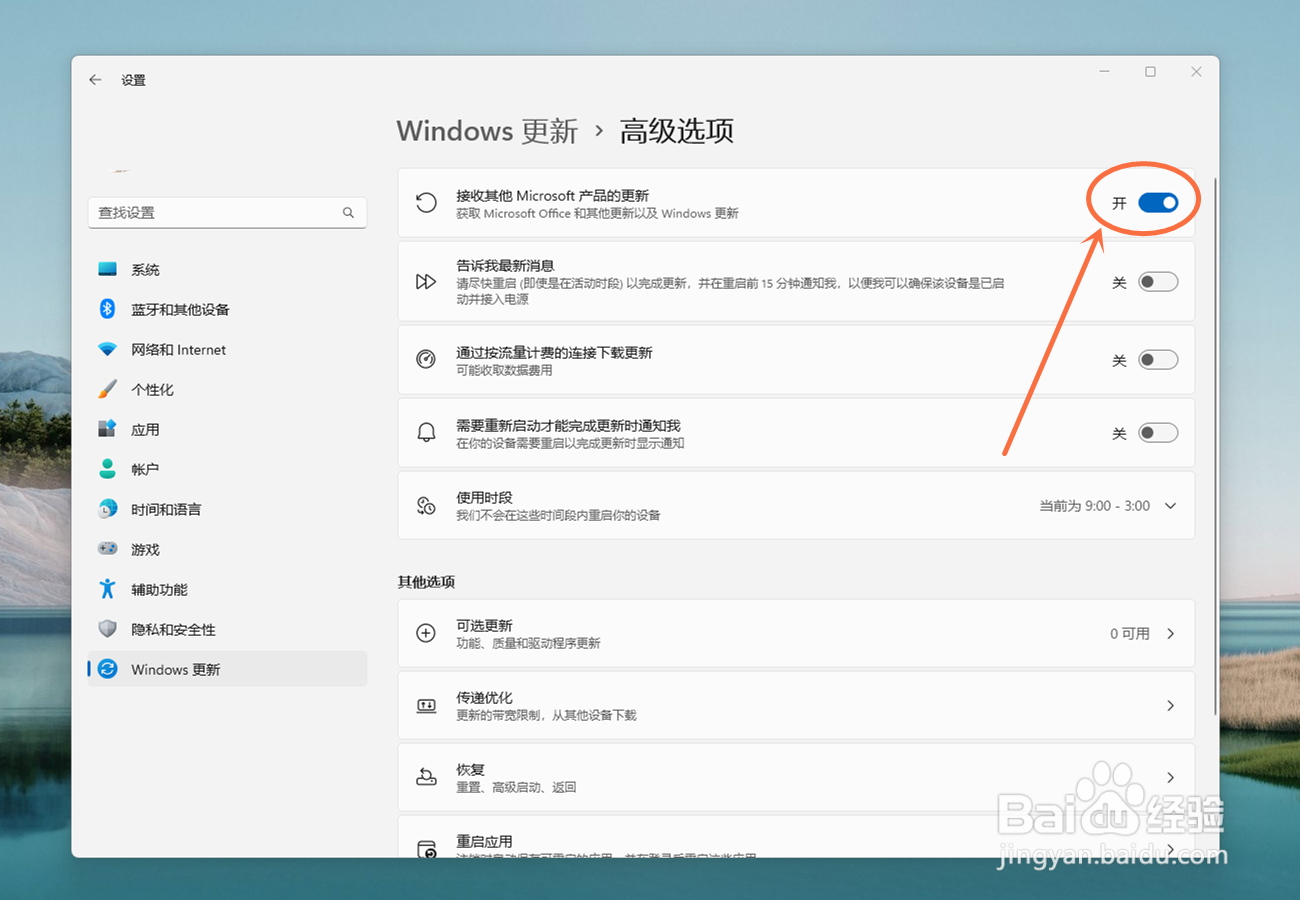Click the Windows 更新 sync icon in sidebar
The height and width of the screenshot is (900, 1300).
pyautogui.click(x=108, y=669)
